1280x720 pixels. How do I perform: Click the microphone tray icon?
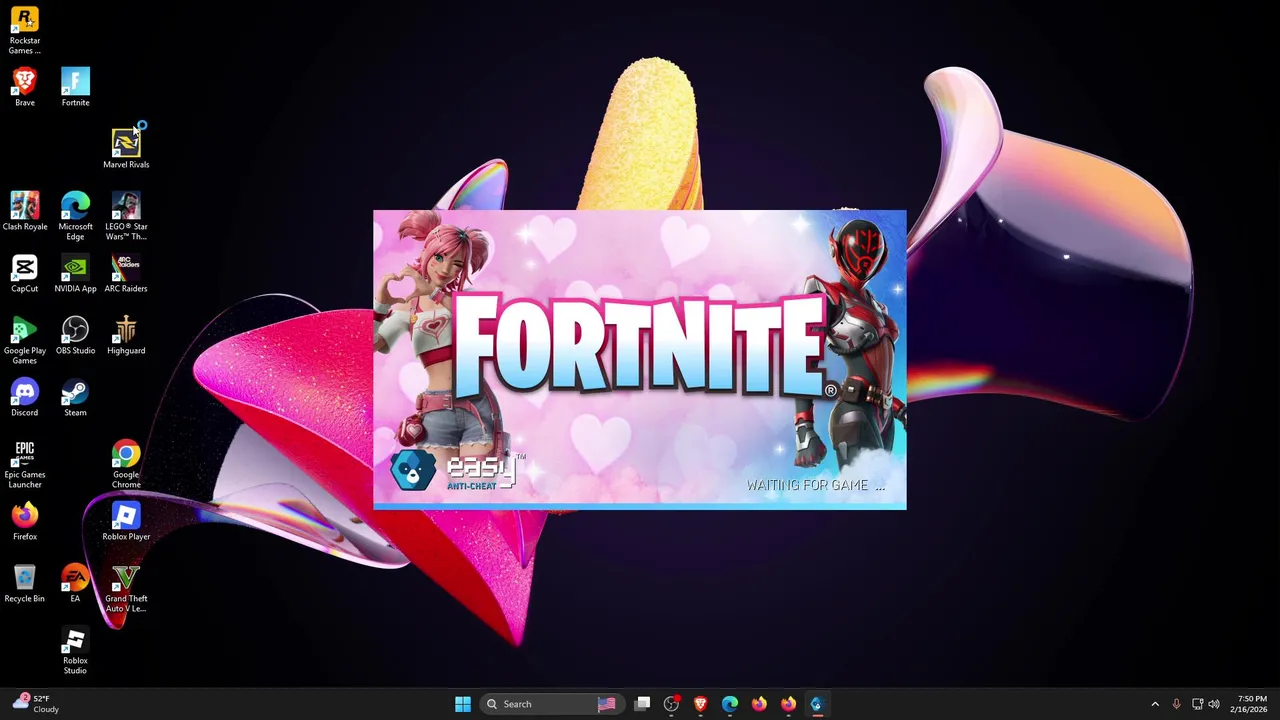(x=1176, y=704)
